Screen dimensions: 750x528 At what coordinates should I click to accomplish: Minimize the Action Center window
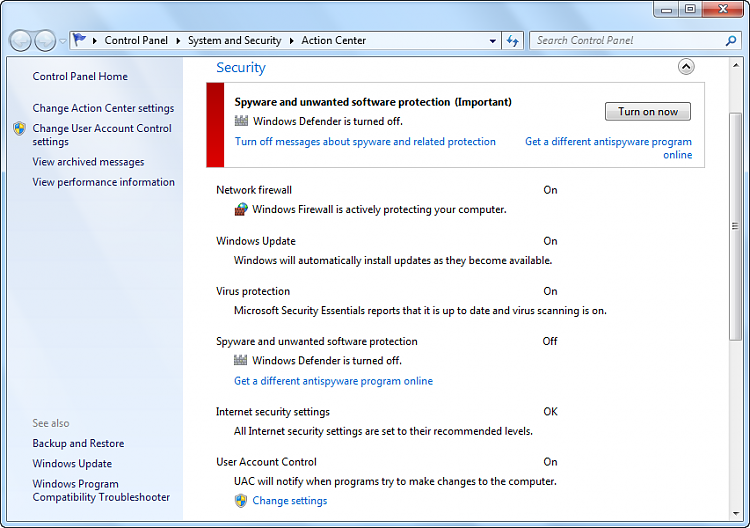pyautogui.click(x=666, y=9)
